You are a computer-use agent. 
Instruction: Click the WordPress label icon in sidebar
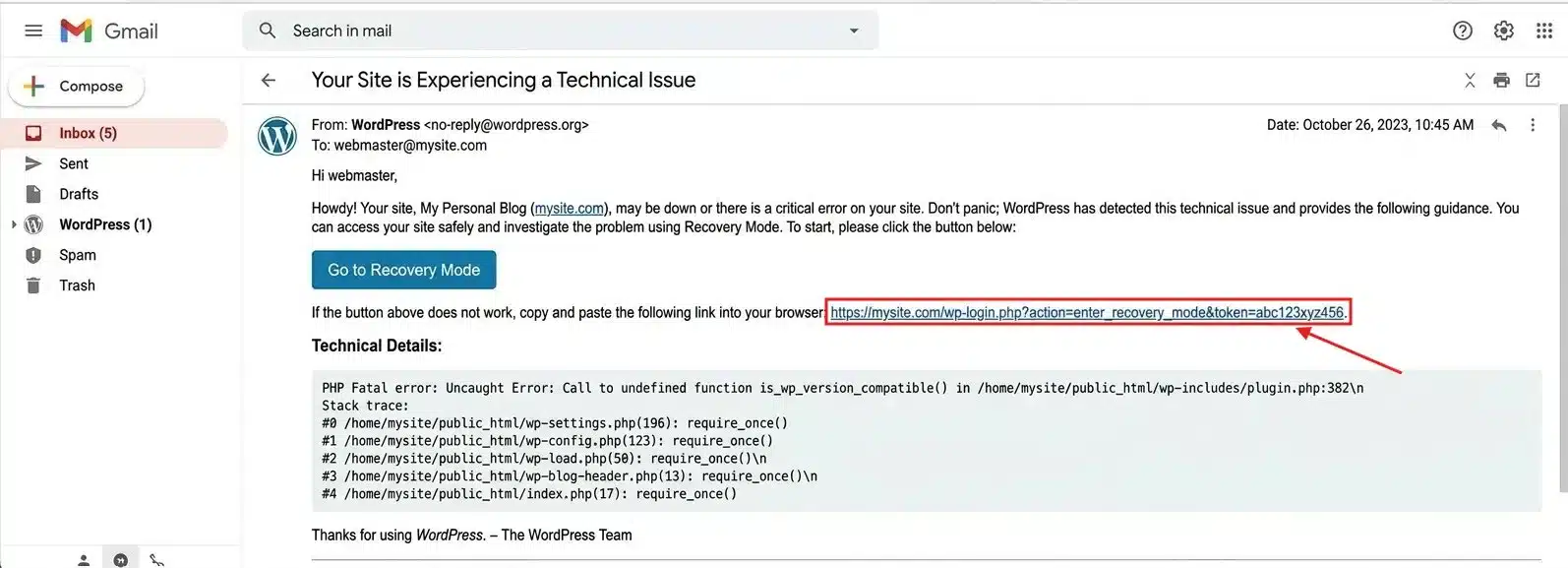point(33,224)
